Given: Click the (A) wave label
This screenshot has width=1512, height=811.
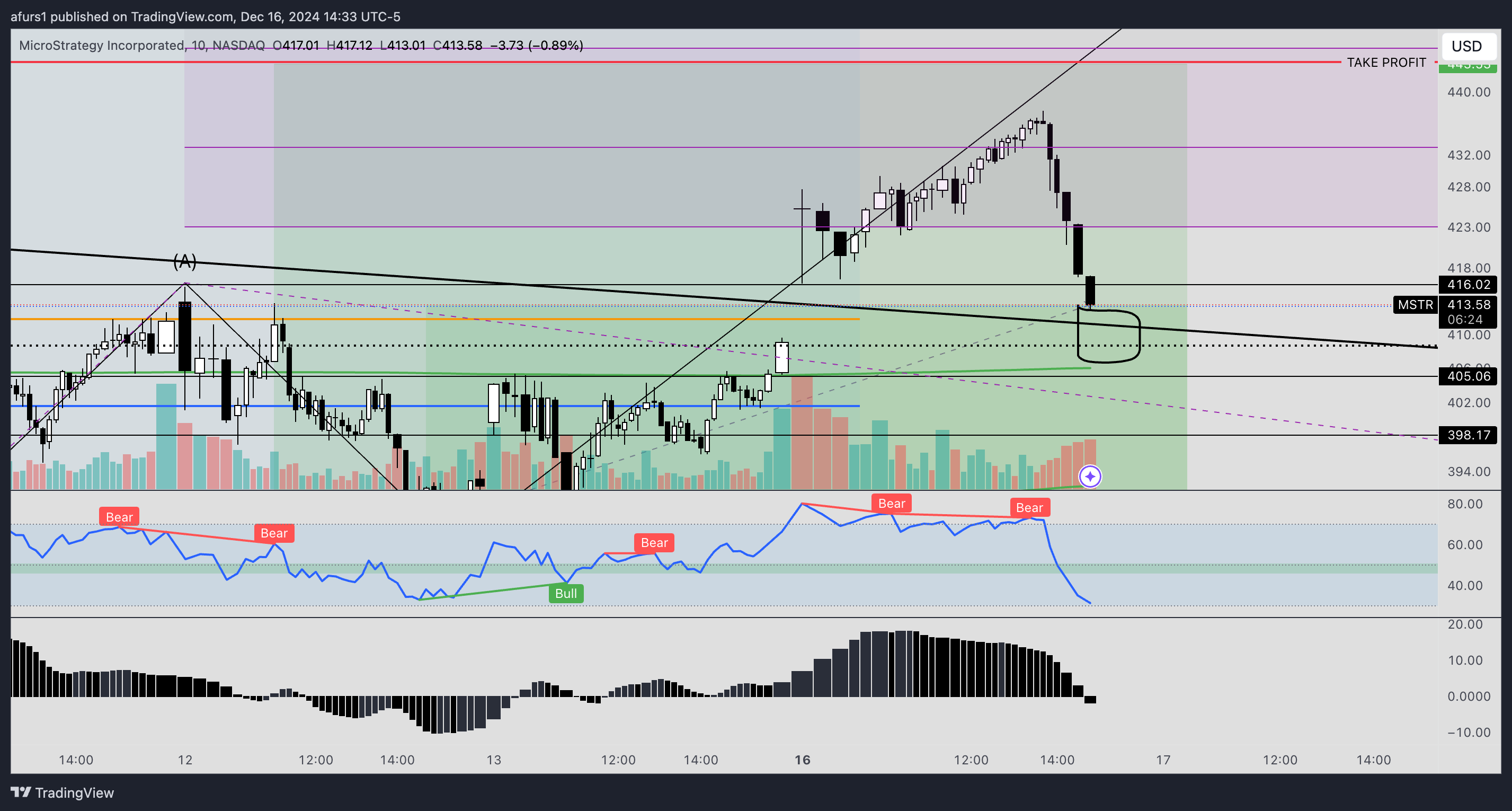Looking at the screenshot, I should click(x=185, y=261).
